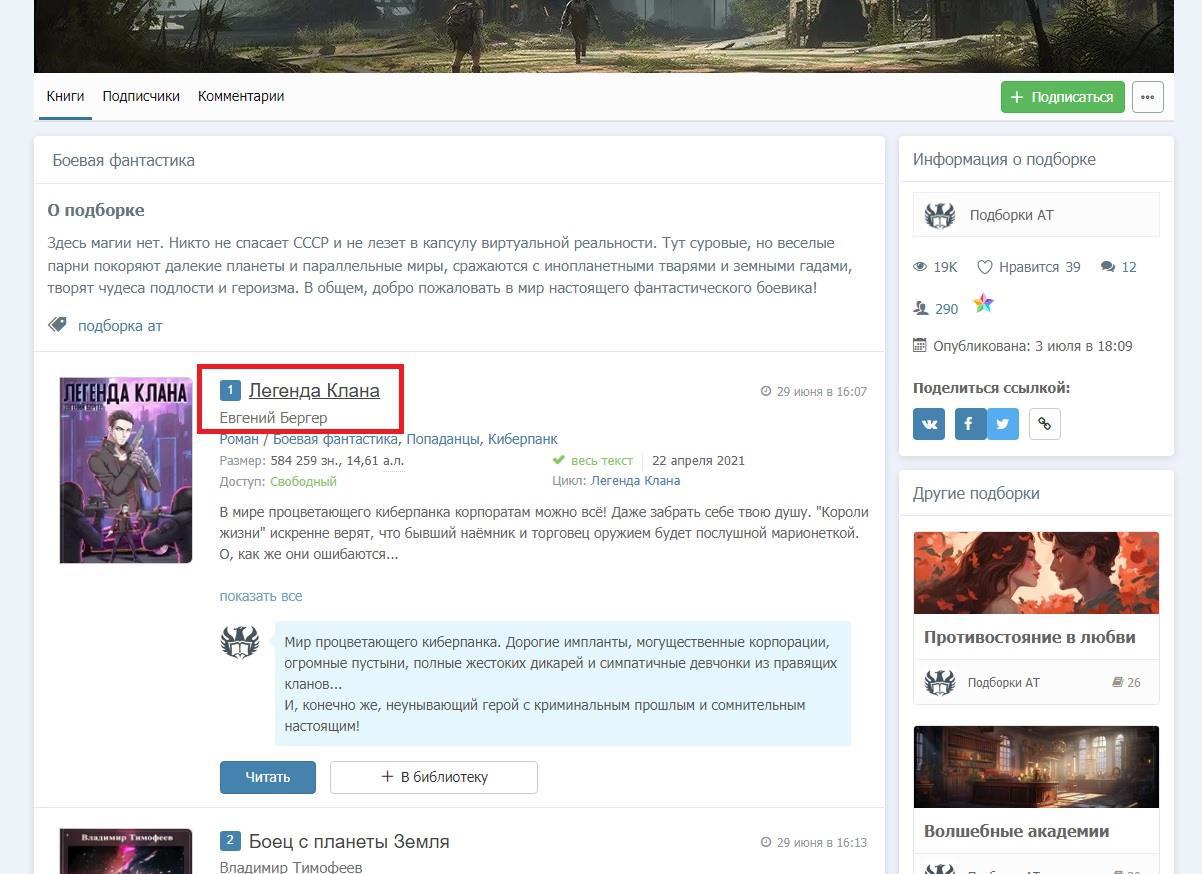Open comments via speech bubble icon
Image resolution: width=1202 pixels, height=874 pixels.
tap(1107, 267)
